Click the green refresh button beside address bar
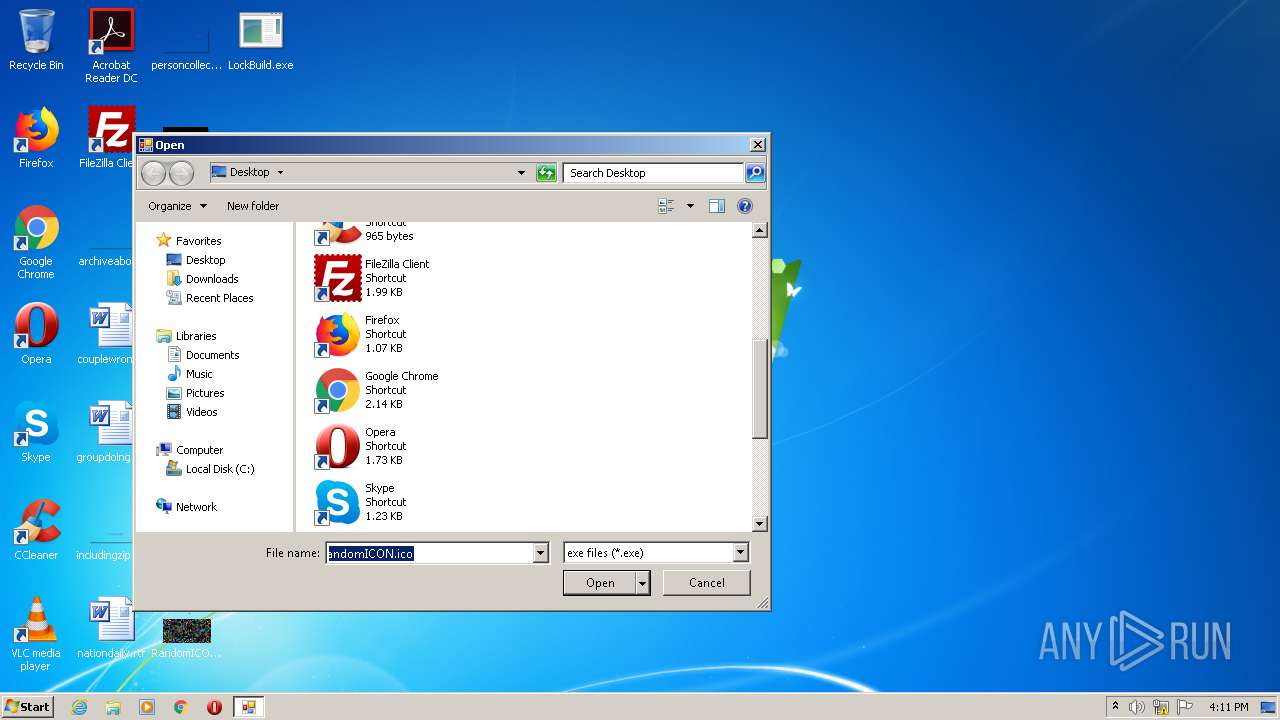 546,173
